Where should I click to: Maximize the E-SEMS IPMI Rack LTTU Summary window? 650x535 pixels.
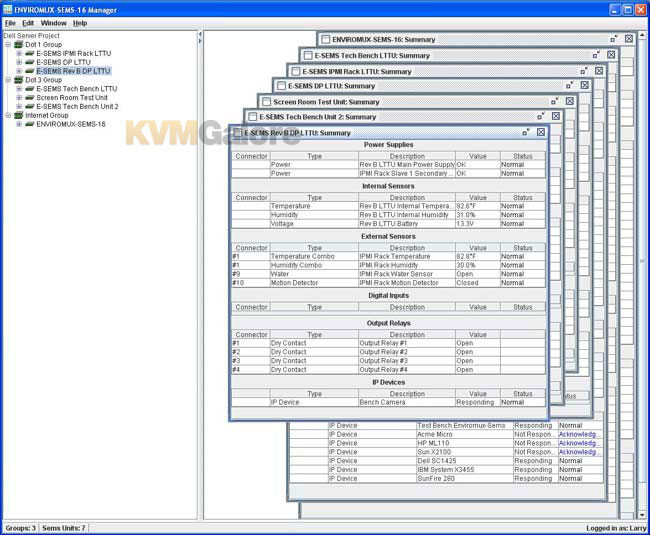point(584,71)
